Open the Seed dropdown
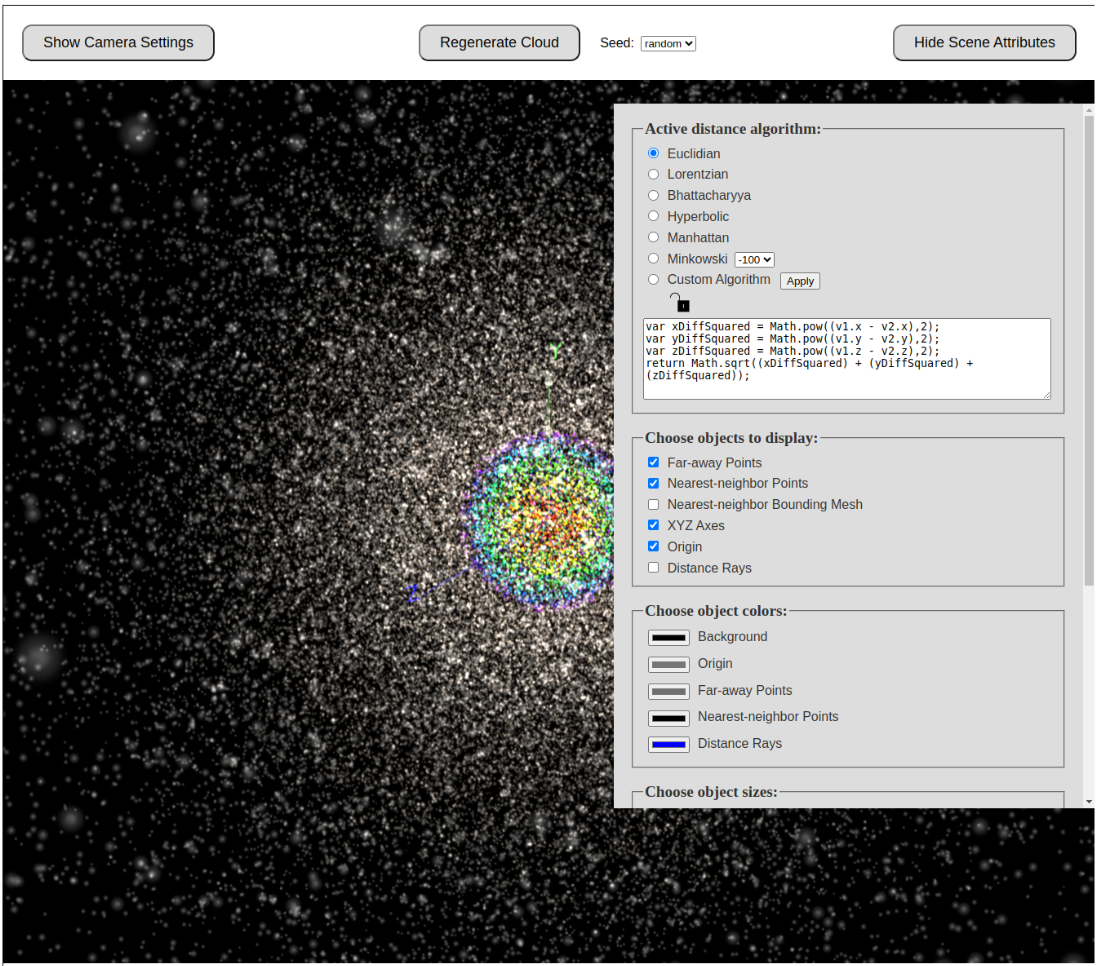Screen dimensions: 1098x966 [668, 43]
